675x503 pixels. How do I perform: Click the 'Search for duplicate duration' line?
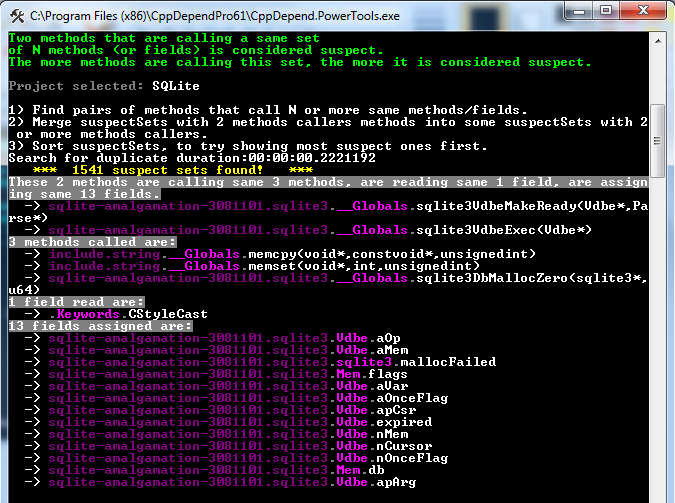coord(192,158)
